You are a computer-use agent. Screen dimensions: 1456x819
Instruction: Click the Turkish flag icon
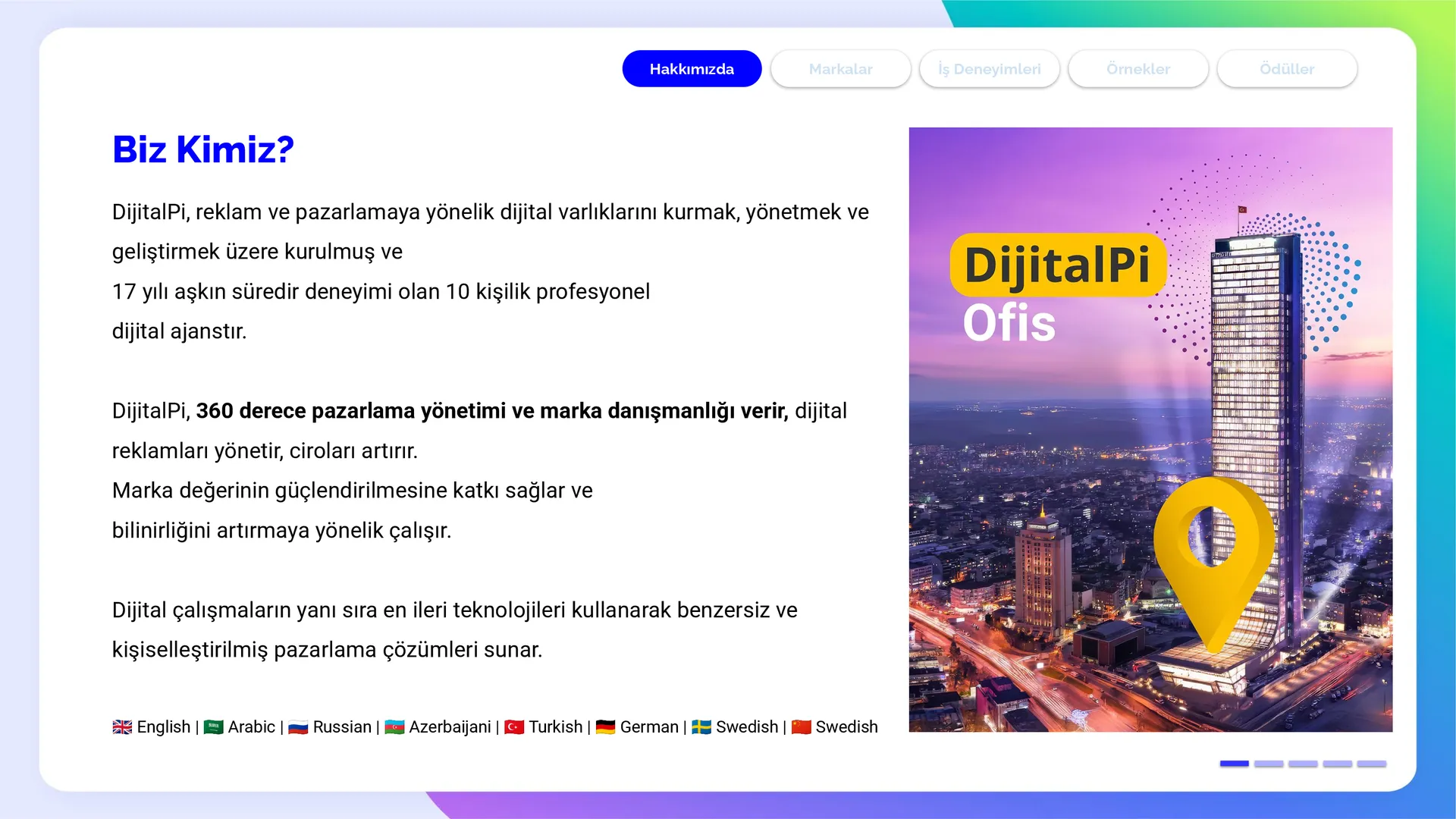pyautogui.click(x=514, y=727)
